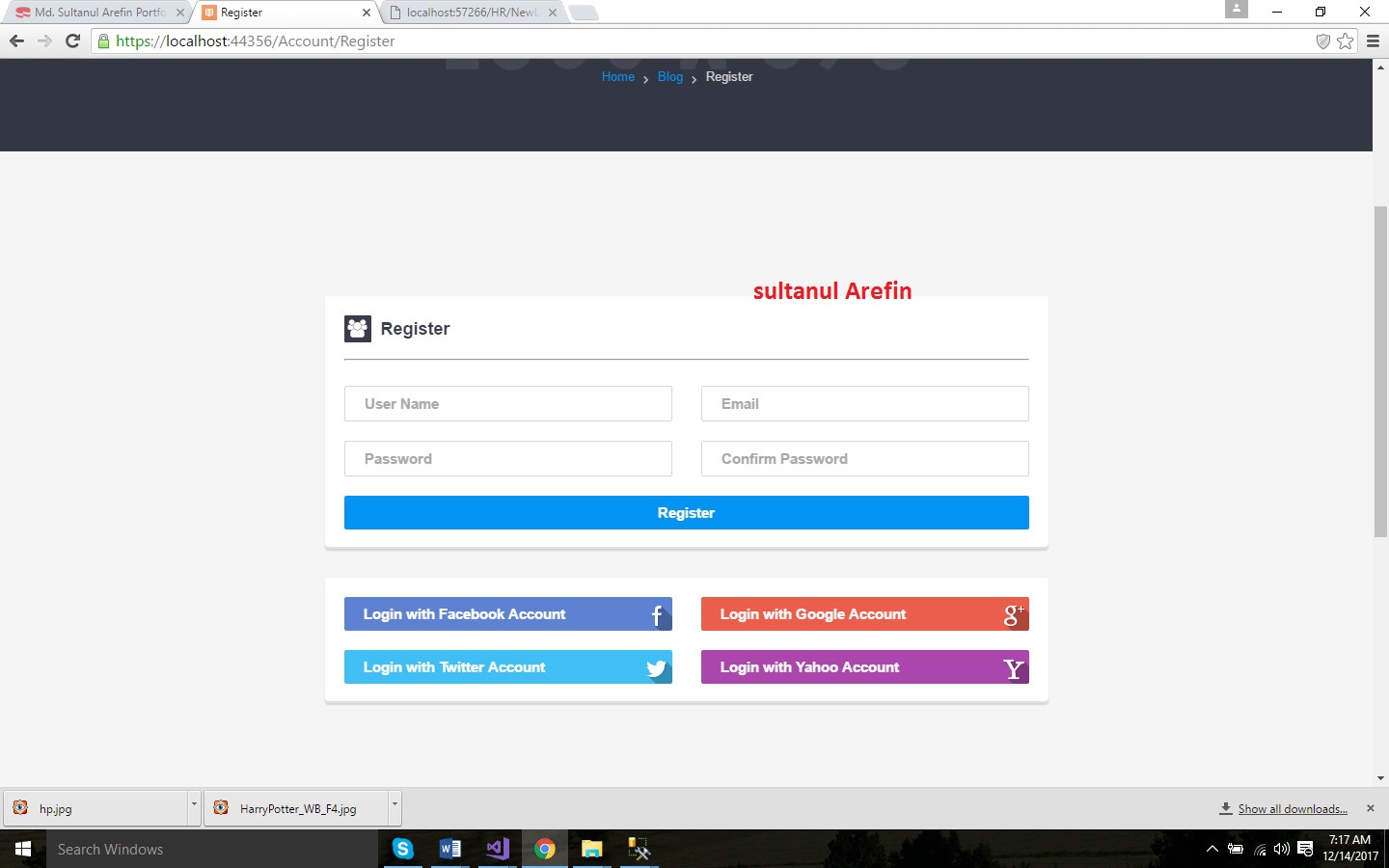Click the page vertical scrollbar thumb
The image size is (1389, 868).
(1380, 371)
